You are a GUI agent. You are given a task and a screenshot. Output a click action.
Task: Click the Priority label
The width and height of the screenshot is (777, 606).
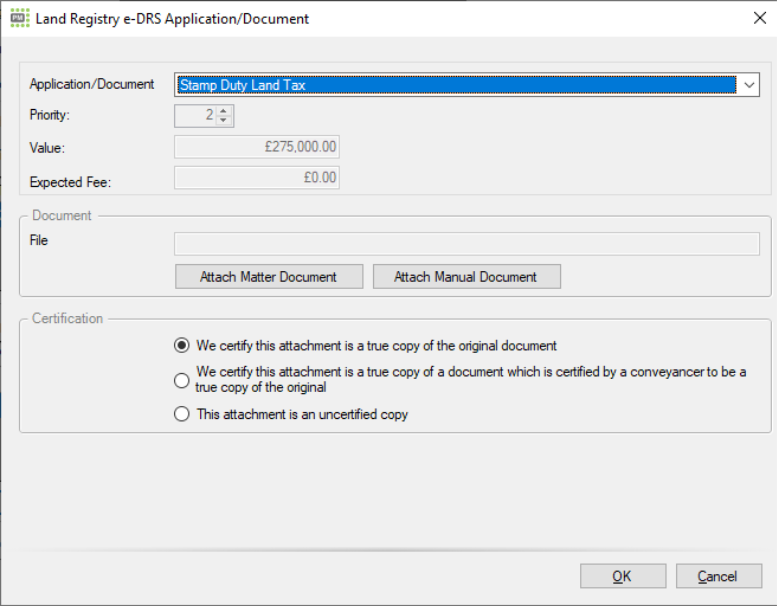pos(50,115)
